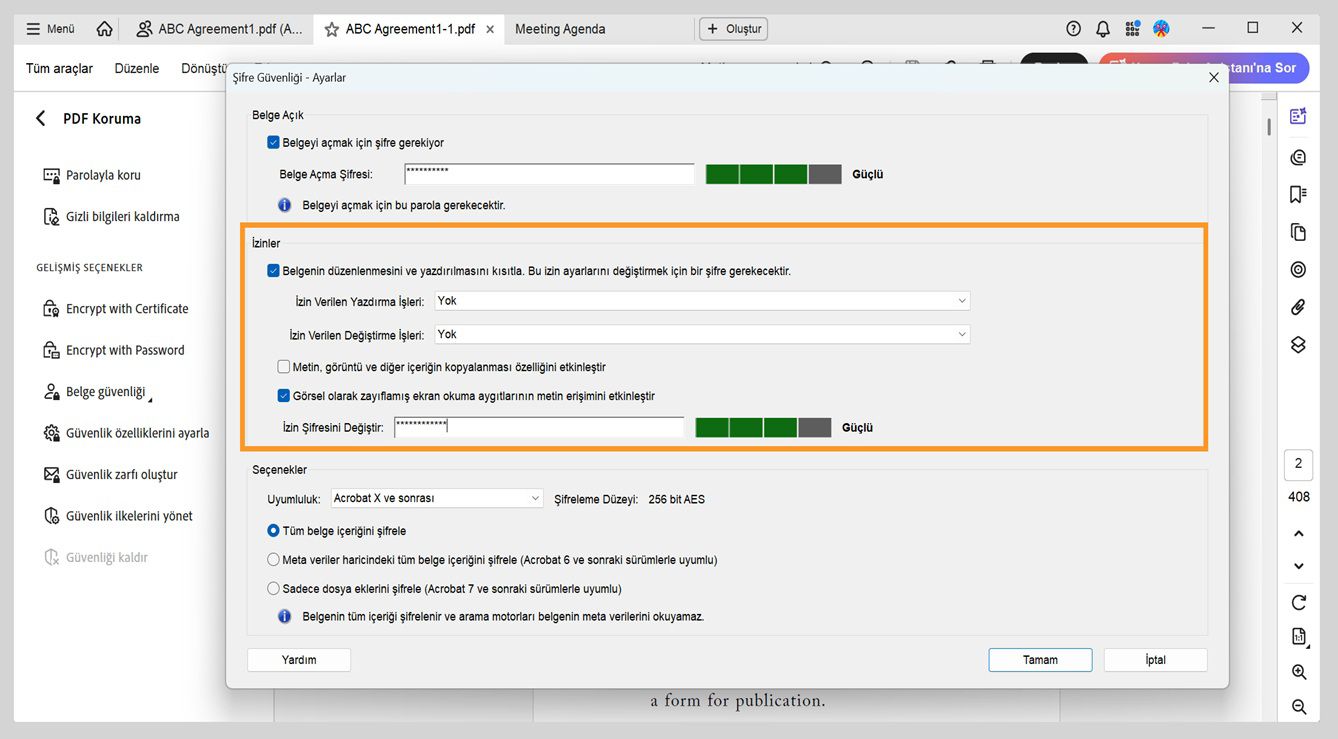
Task: Open the apps grid icon
Action: coord(1132,29)
